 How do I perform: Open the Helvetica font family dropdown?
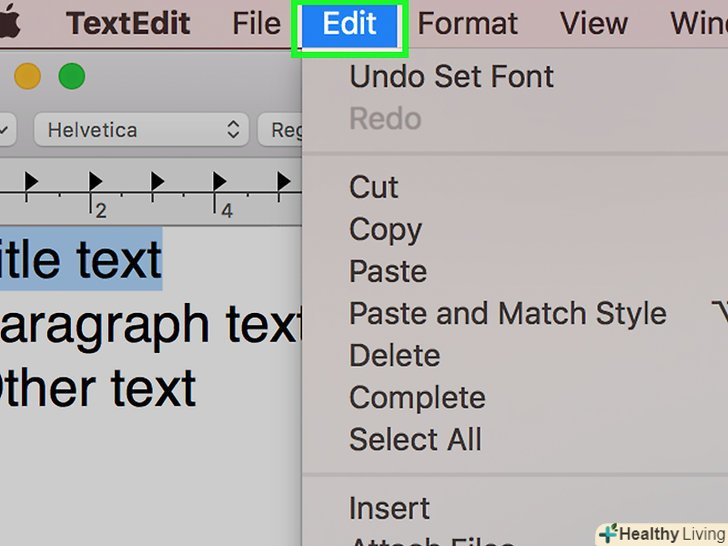142,129
